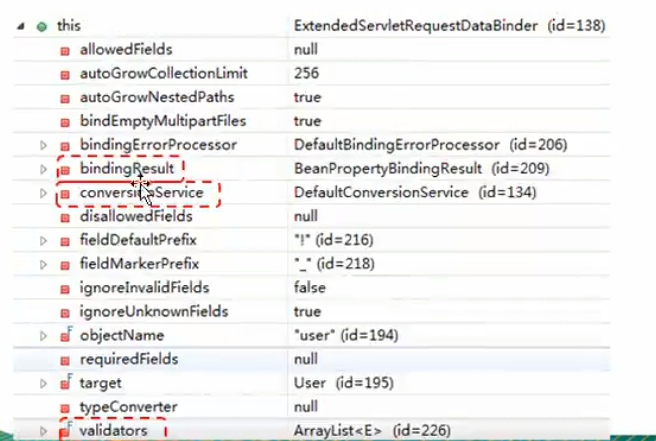Click the value 'User (id=195)'
Screen dimensions: 656x441
pyautogui.click(x=343, y=383)
